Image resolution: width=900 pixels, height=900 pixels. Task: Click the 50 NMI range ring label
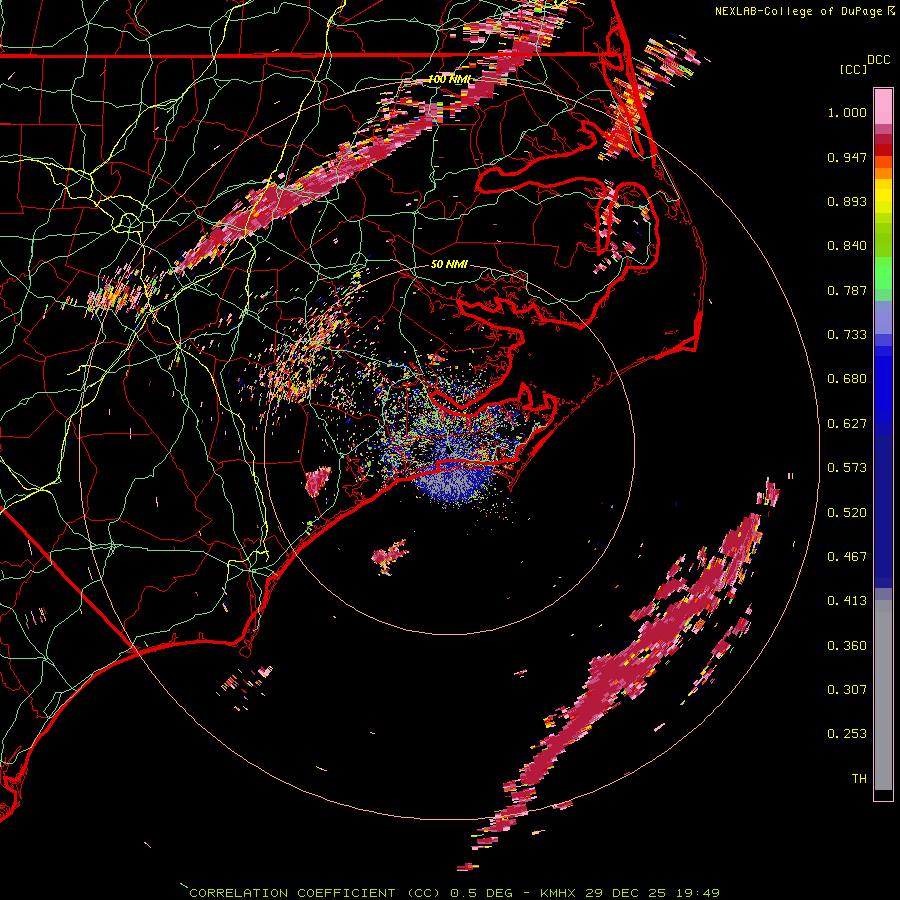[449, 264]
